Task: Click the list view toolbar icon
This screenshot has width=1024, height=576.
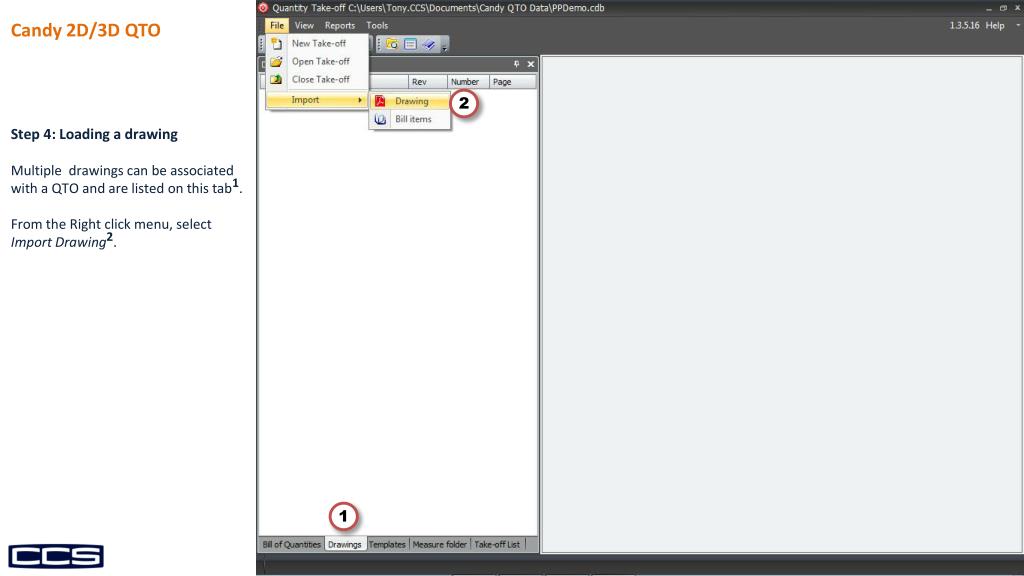Action: 410,44
